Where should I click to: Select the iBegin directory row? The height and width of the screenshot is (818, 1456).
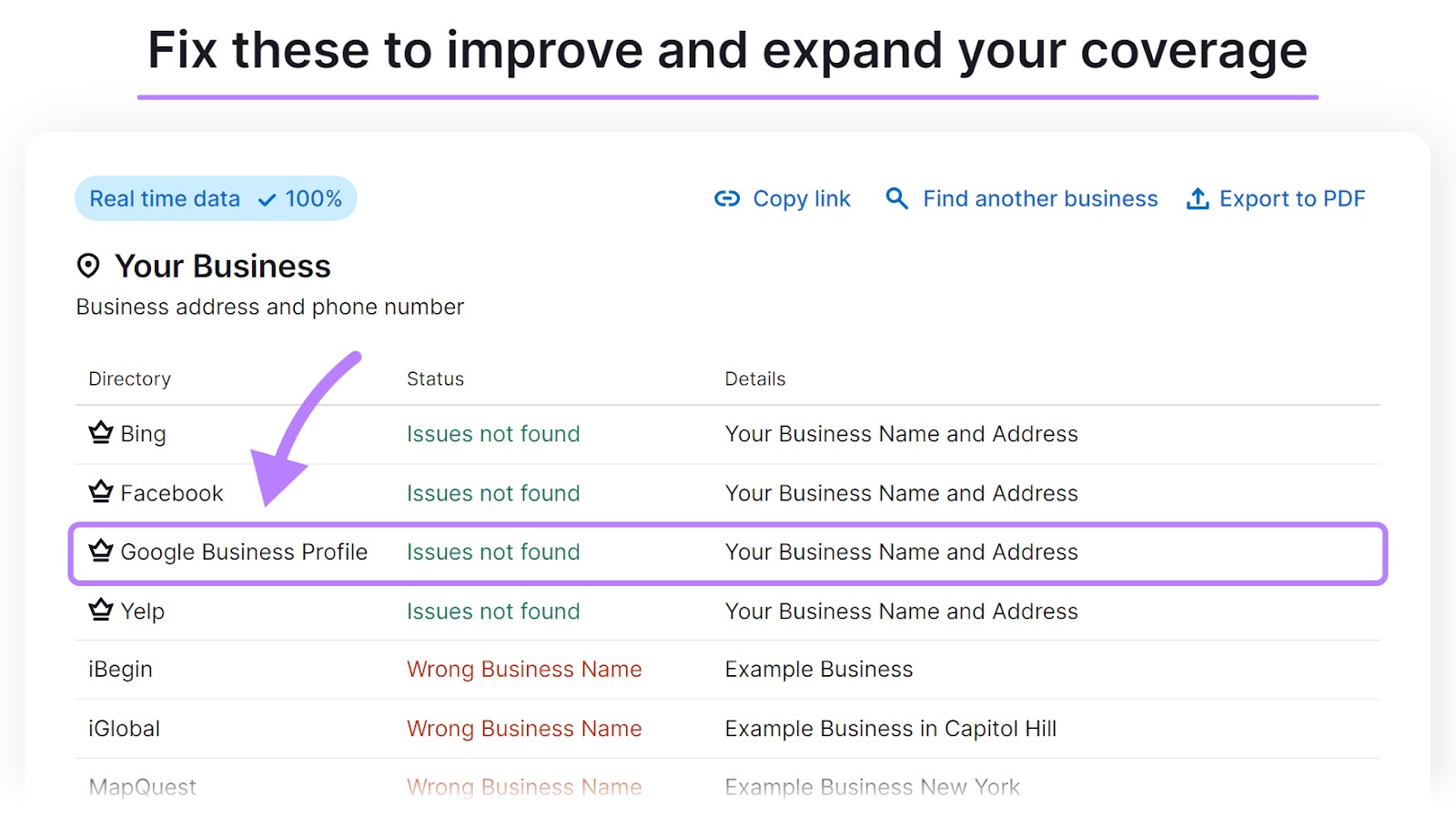coord(120,669)
